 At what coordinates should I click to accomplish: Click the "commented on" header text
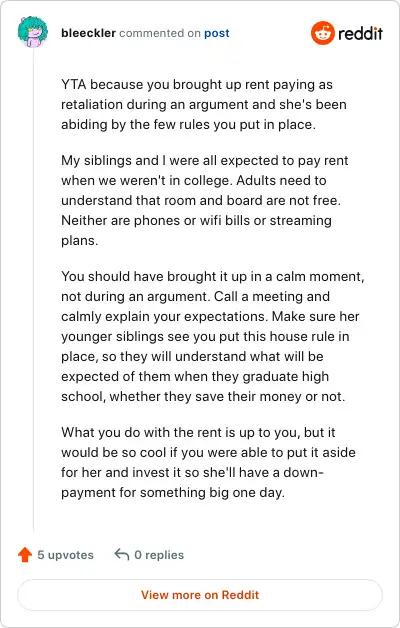[x=160, y=33]
